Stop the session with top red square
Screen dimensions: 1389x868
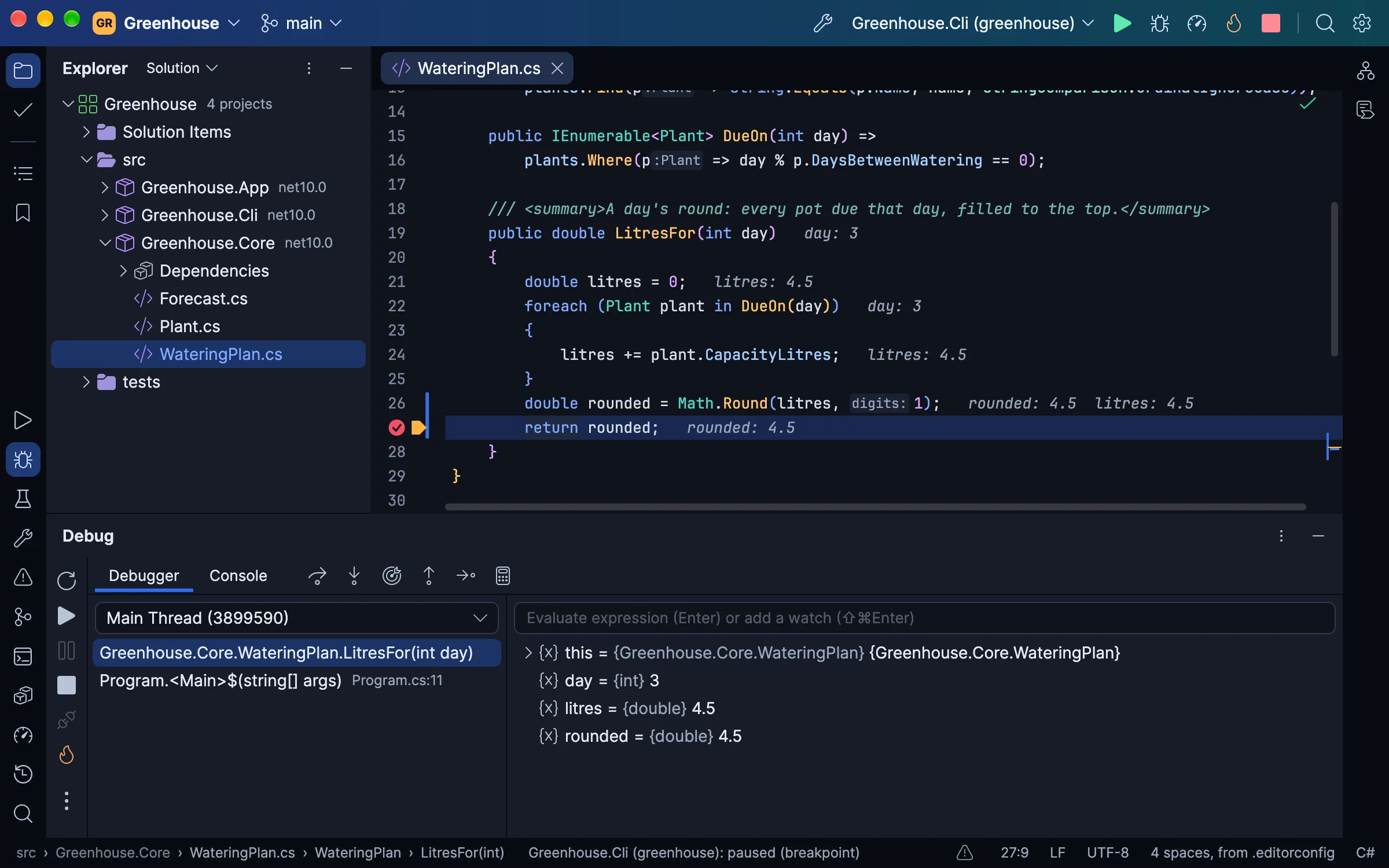(1271, 23)
